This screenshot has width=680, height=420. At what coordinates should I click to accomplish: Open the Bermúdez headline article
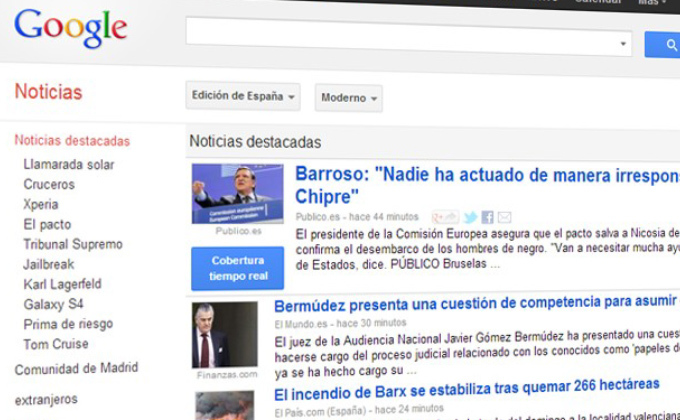(477, 304)
